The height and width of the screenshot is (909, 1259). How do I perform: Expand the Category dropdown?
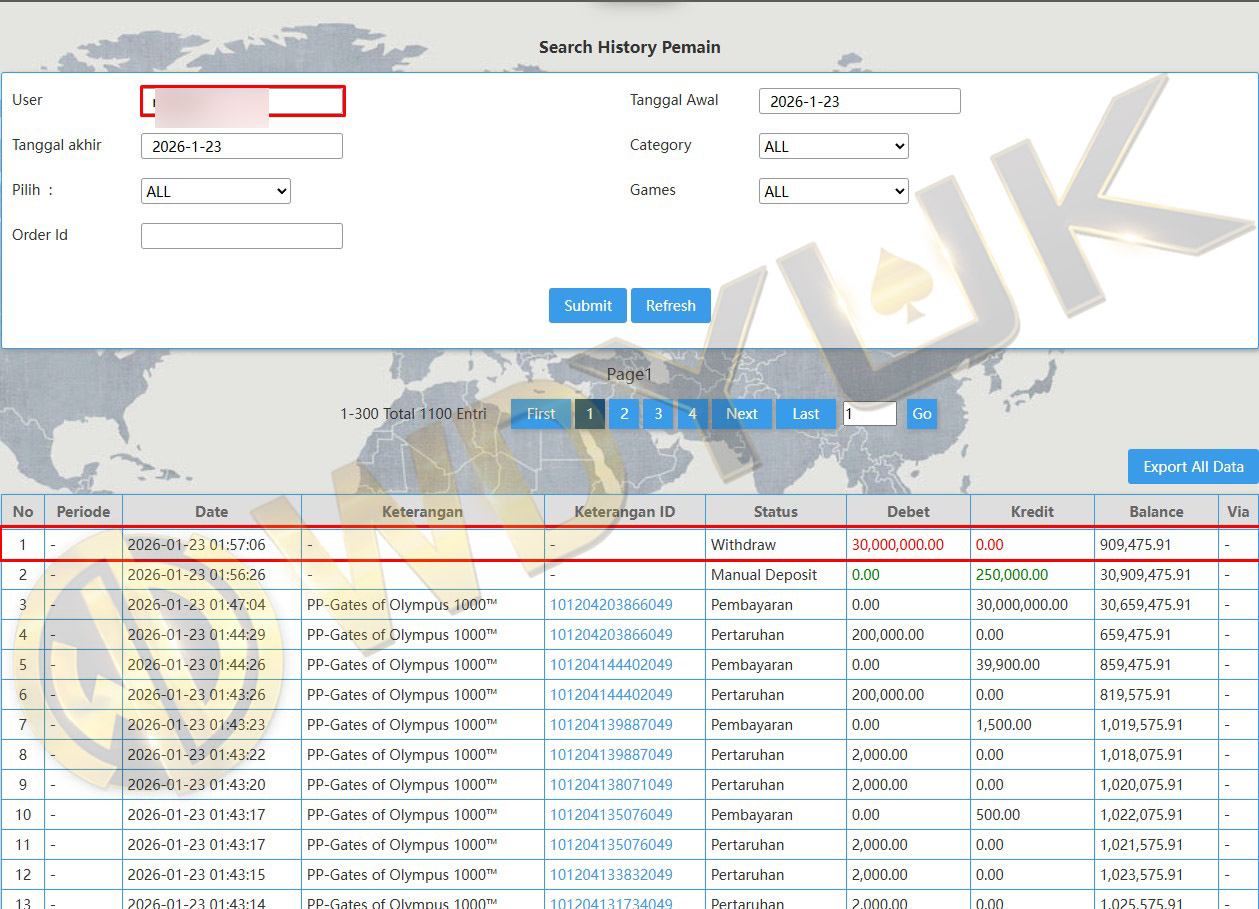point(833,146)
